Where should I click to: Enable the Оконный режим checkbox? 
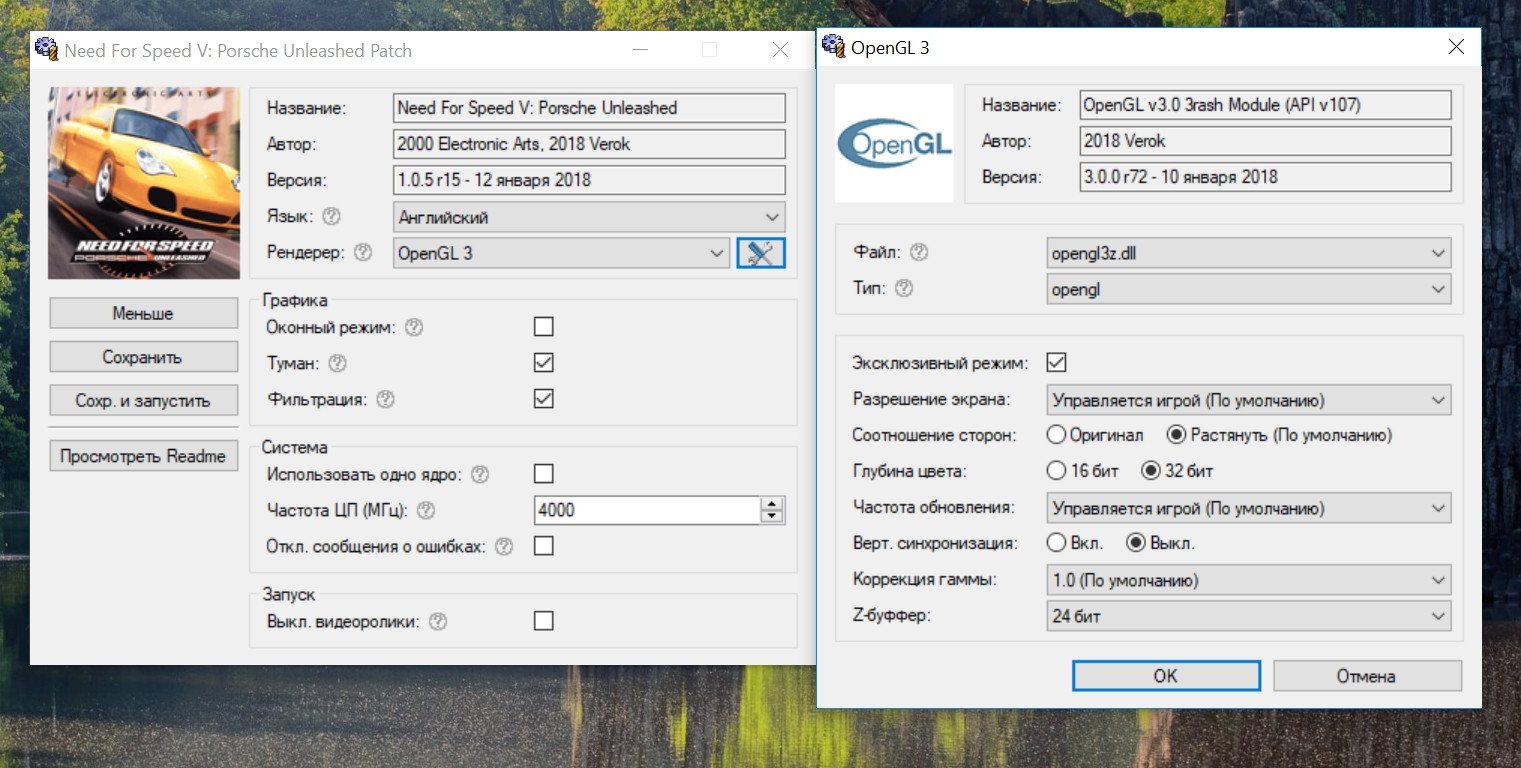coord(544,327)
